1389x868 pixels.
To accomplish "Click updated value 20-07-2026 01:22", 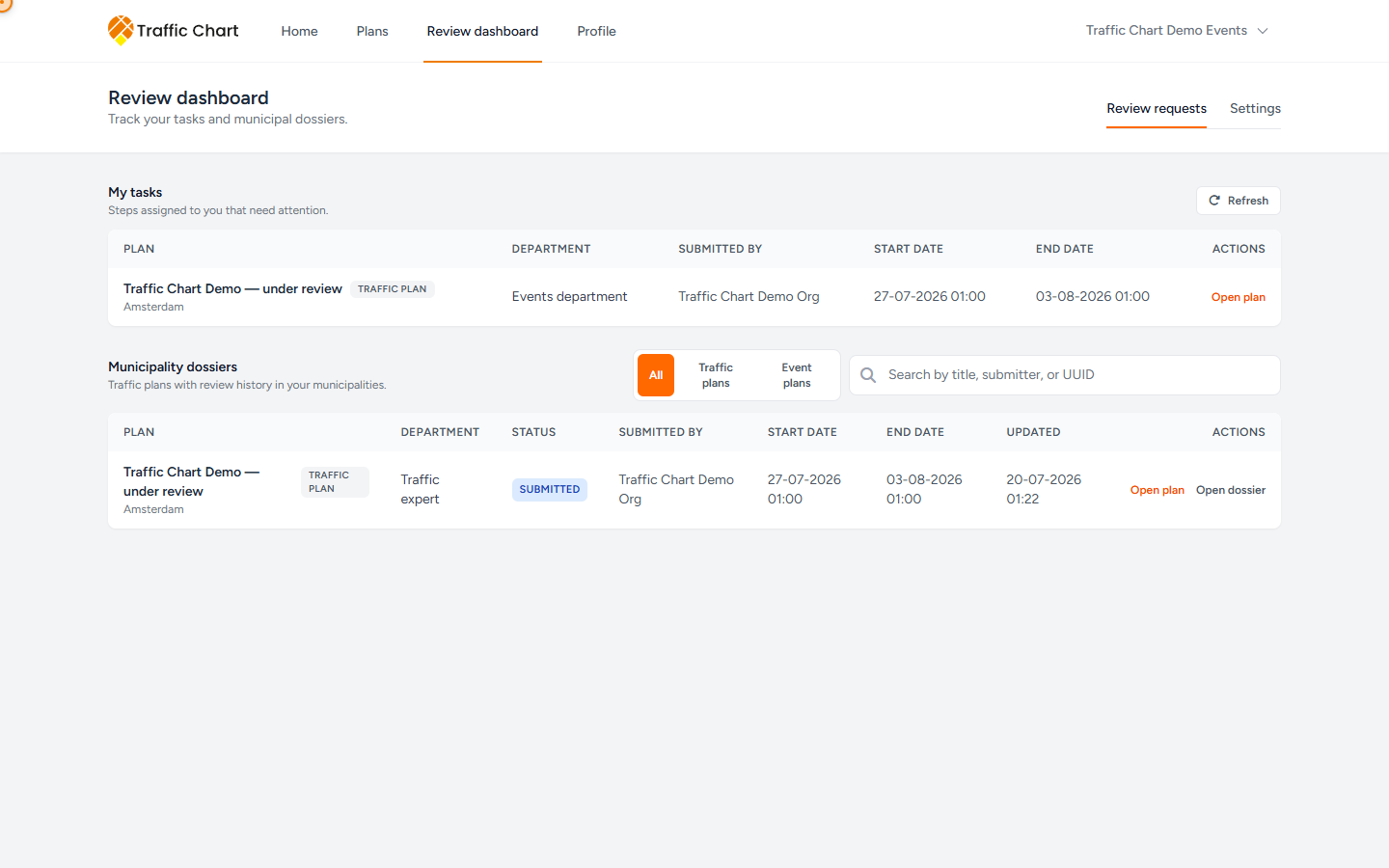I will click(x=1044, y=490).
